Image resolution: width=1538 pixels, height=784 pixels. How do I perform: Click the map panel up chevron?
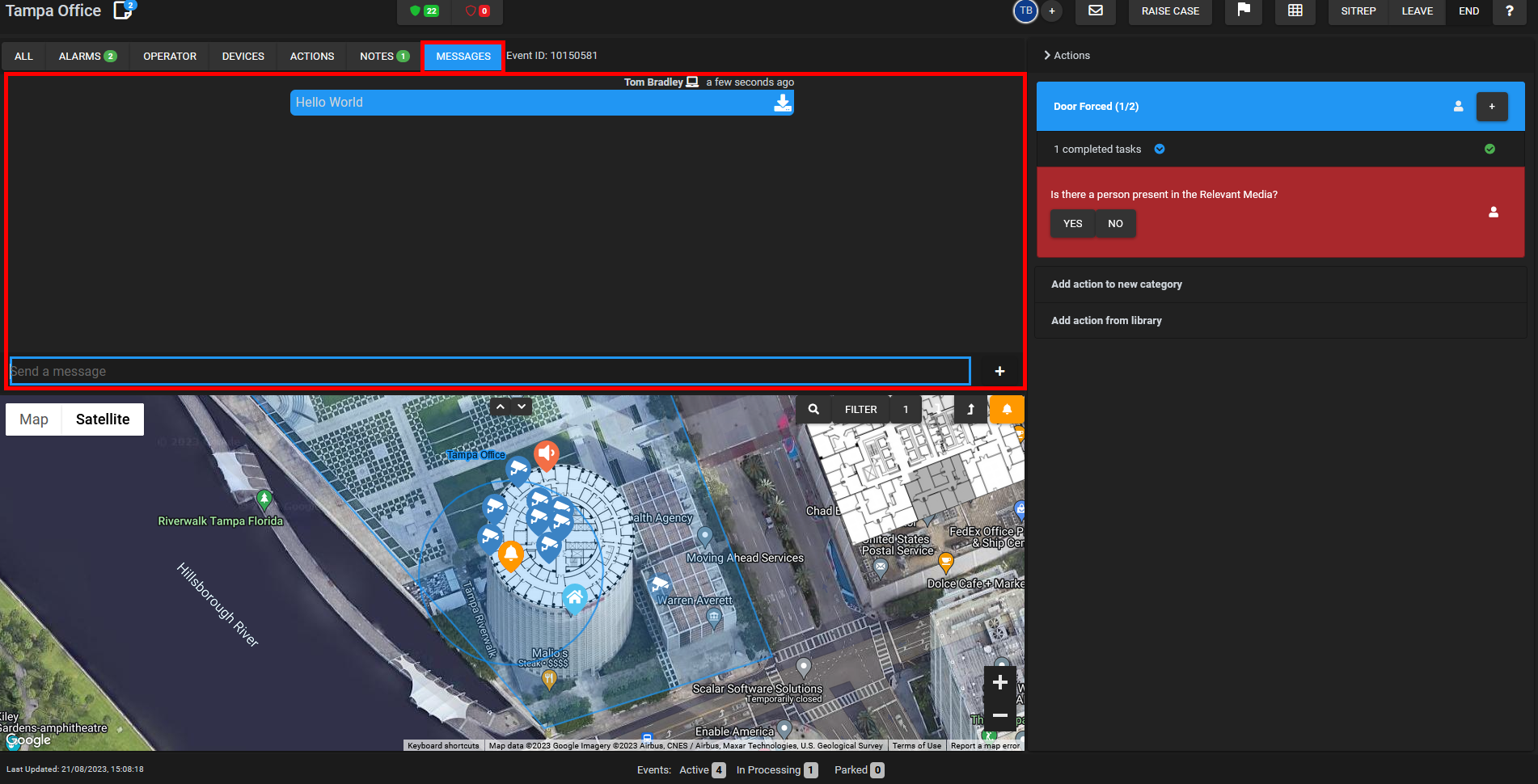point(501,407)
